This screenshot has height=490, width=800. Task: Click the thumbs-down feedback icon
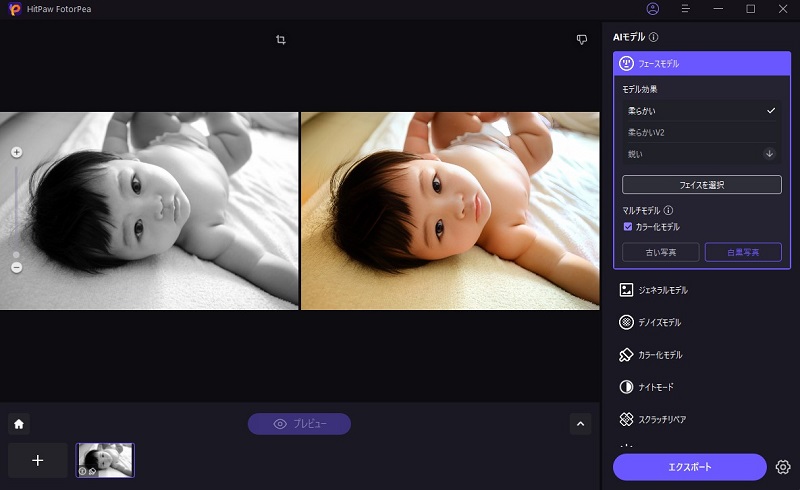581,40
